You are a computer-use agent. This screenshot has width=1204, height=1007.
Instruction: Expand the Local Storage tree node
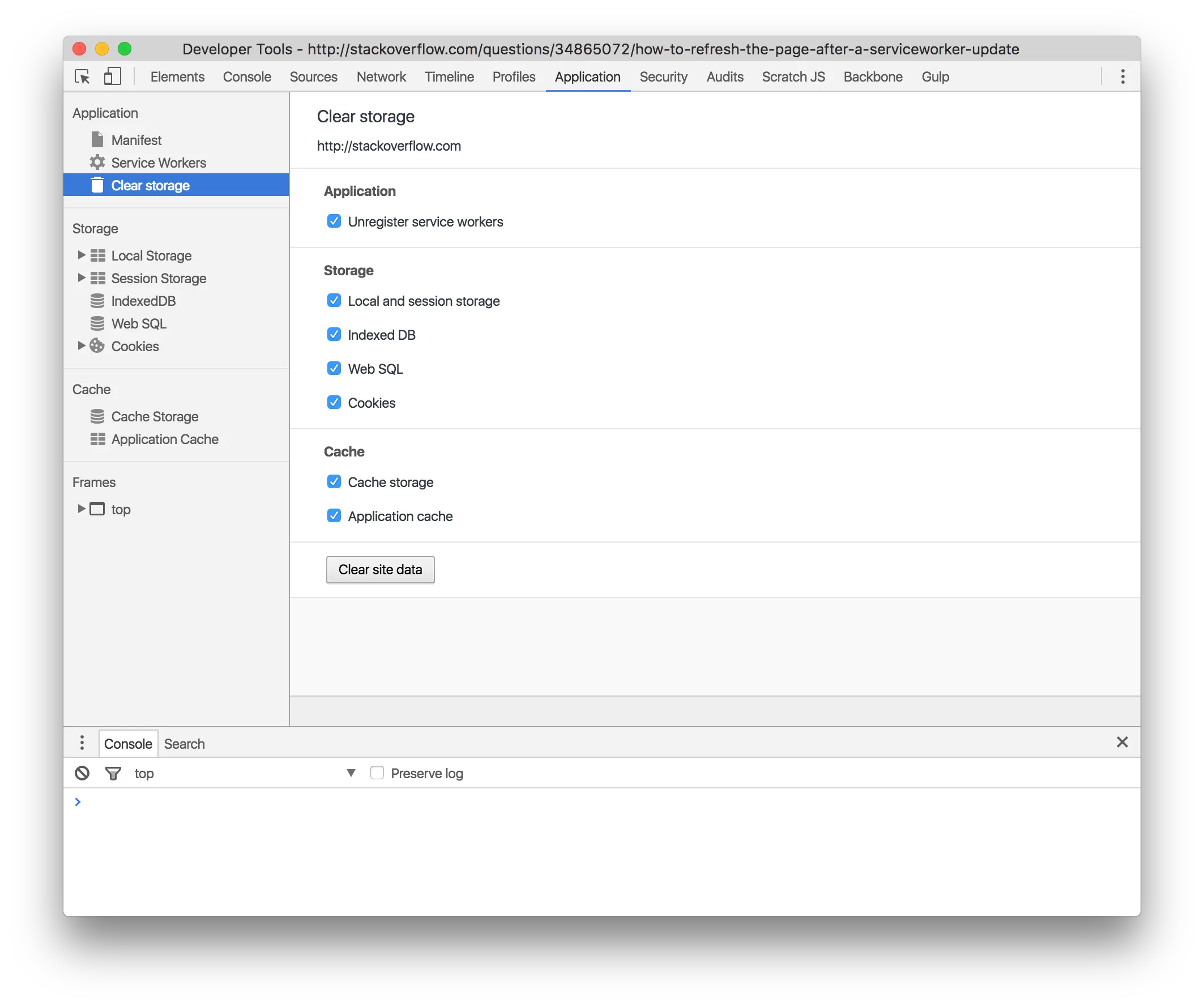pyautogui.click(x=82, y=255)
